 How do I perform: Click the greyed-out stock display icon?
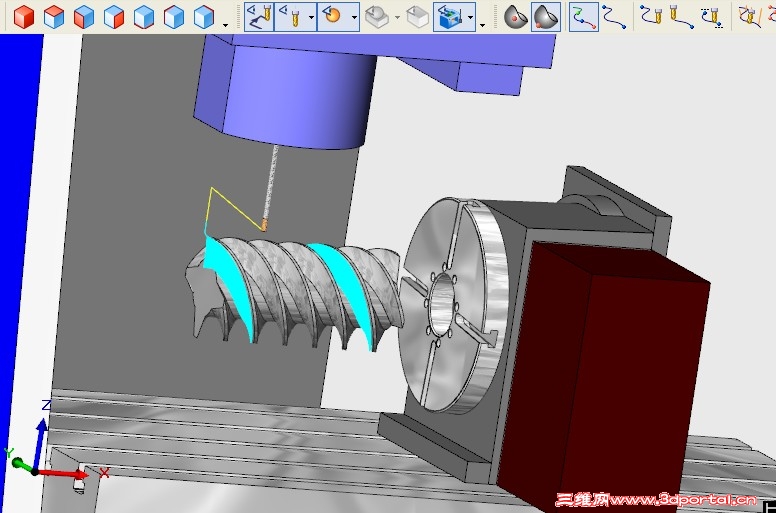point(377,17)
